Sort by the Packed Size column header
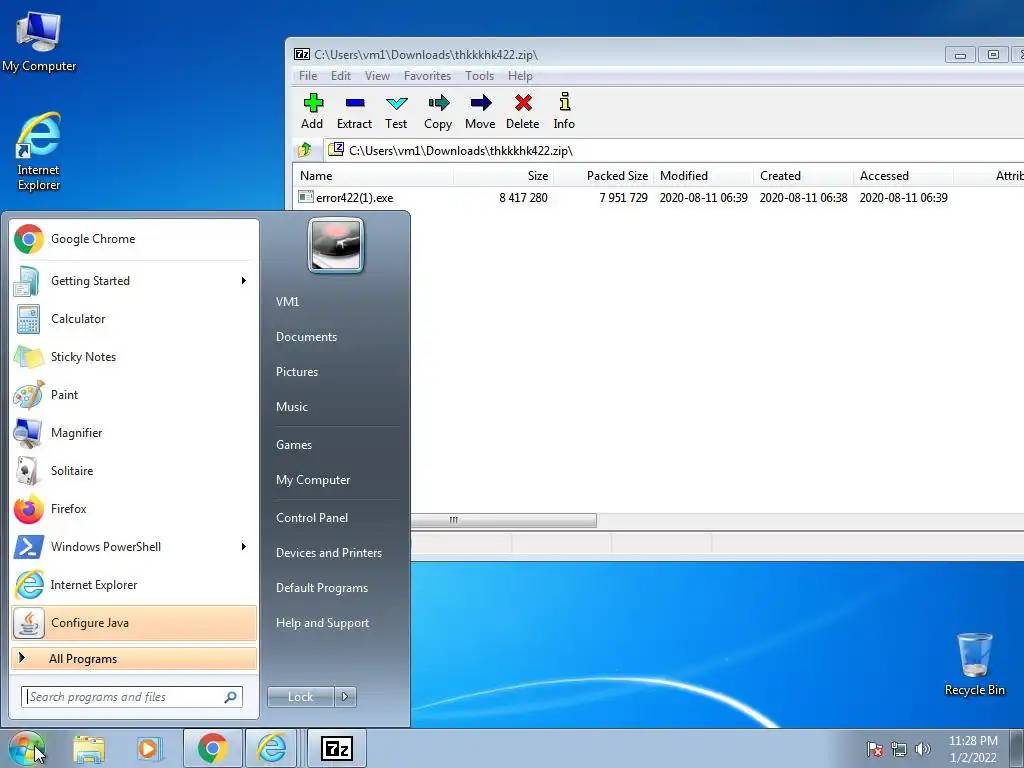 [x=603, y=176]
